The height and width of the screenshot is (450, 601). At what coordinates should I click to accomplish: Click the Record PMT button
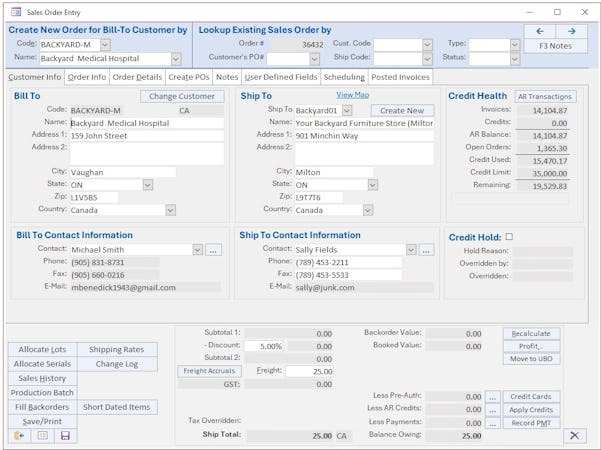tap(531, 423)
